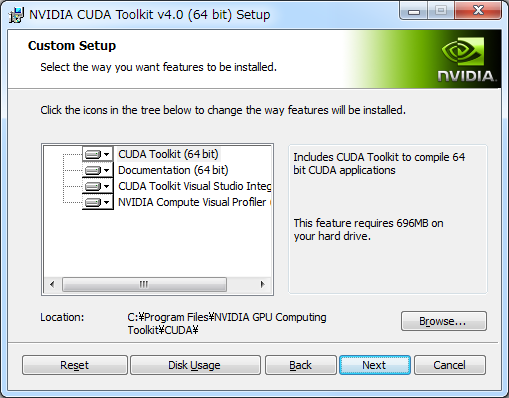Click the NVIDIA logo in the header
This screenshot has width=509, height=398.
pyautogui.click(x=466, y=60)
